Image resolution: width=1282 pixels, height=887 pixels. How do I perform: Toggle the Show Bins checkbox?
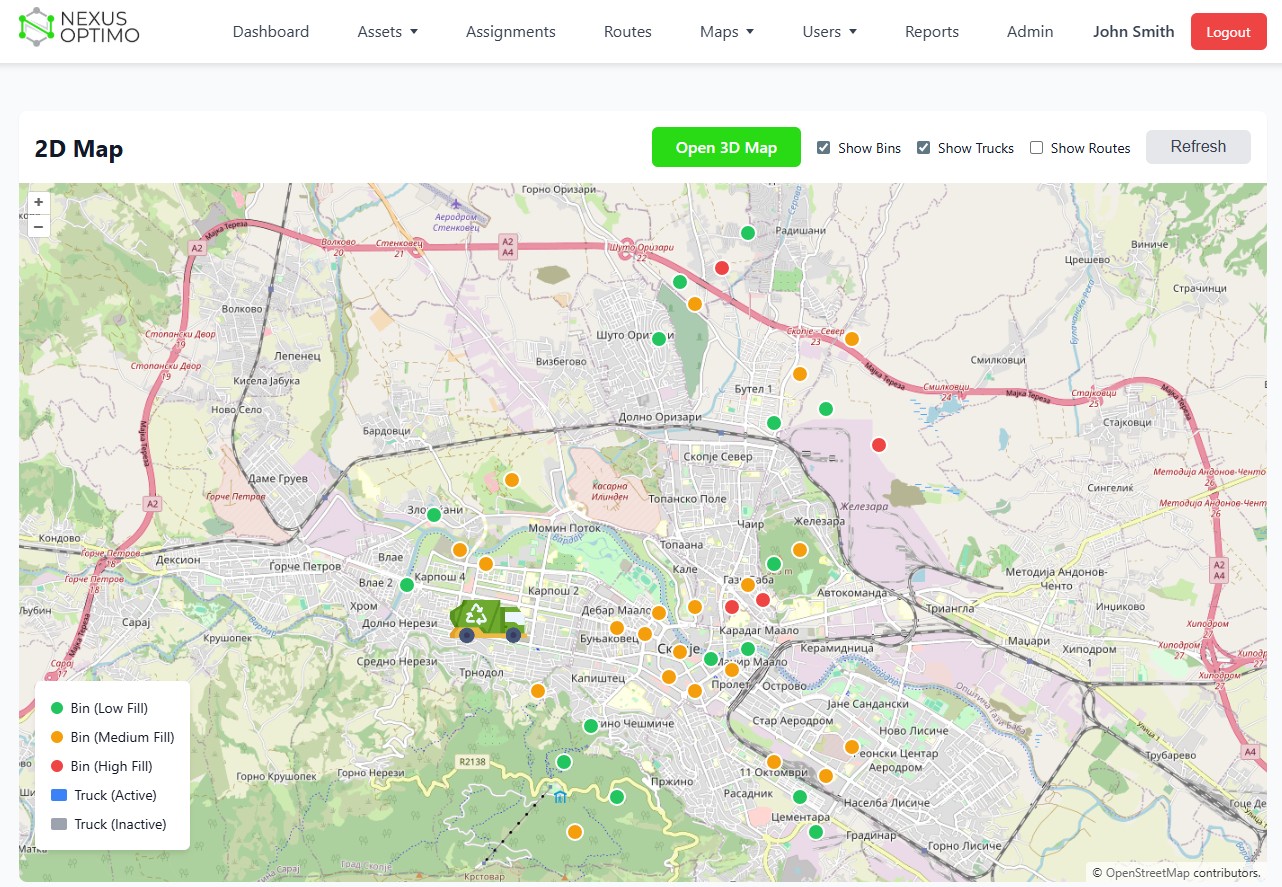[824, 148]
